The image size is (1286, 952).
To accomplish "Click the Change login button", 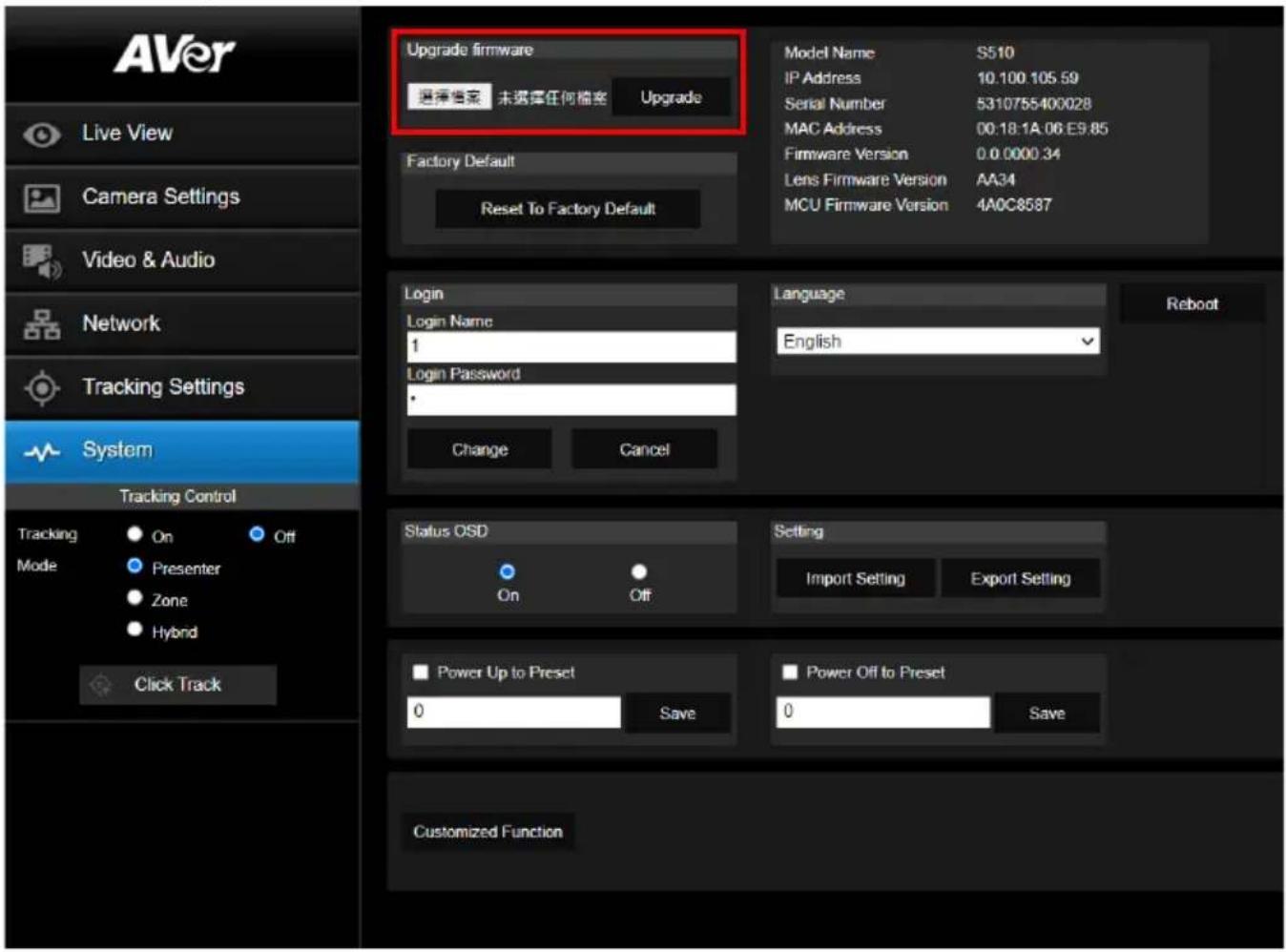I will [x=479, y=449].
